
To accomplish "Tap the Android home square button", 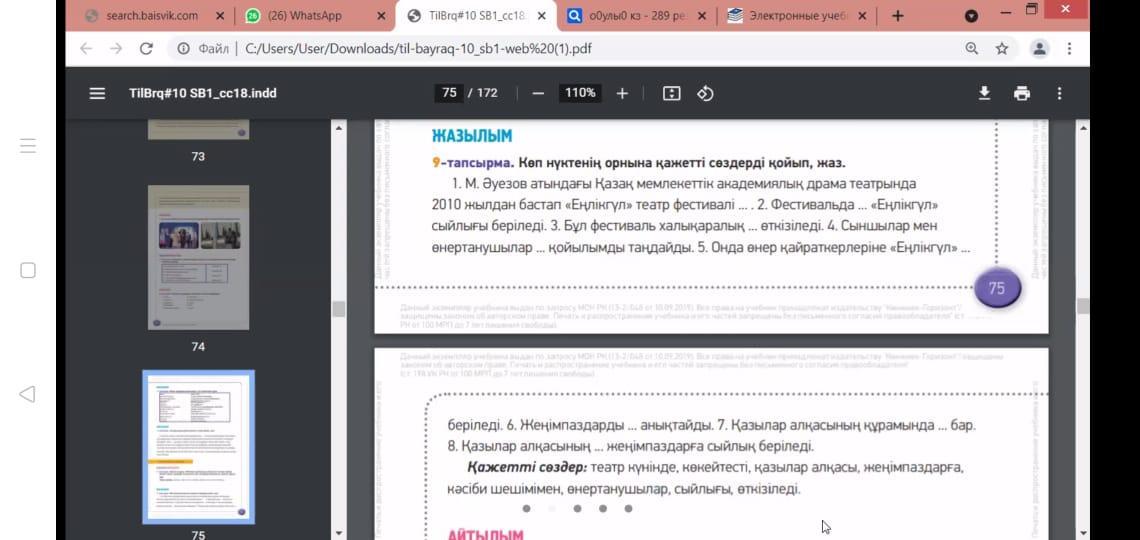I will coord(28,270).
